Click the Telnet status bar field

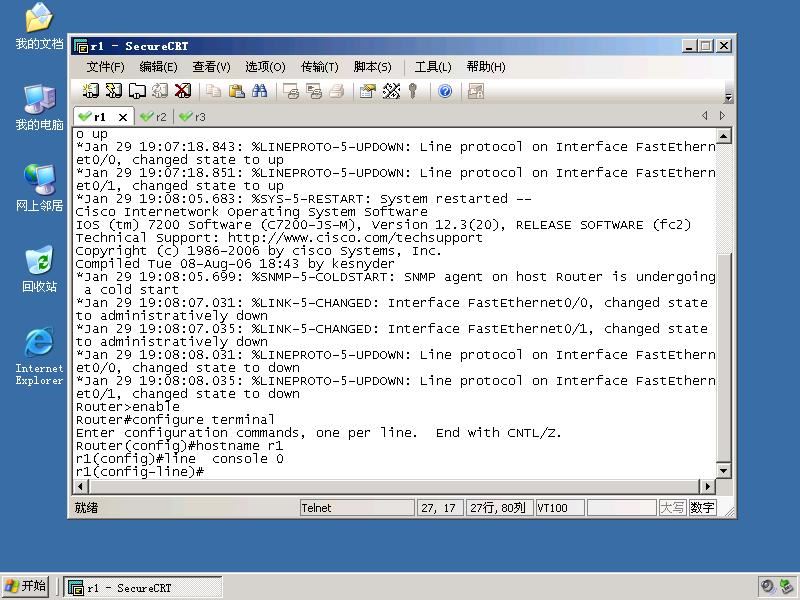357,508
